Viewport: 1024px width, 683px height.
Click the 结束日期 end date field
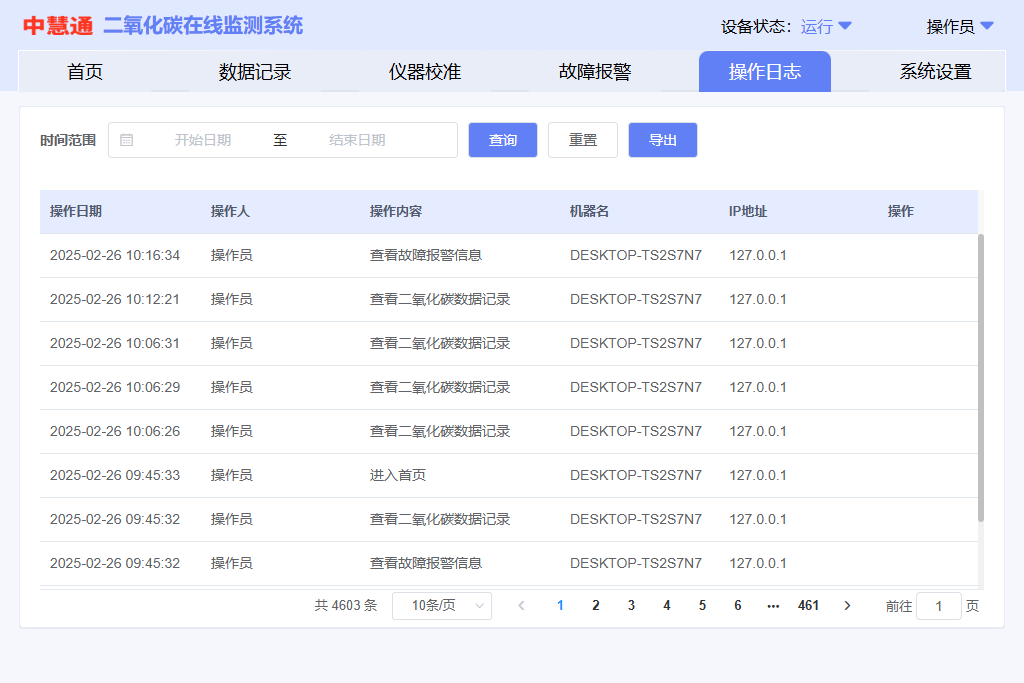point(357,140)
